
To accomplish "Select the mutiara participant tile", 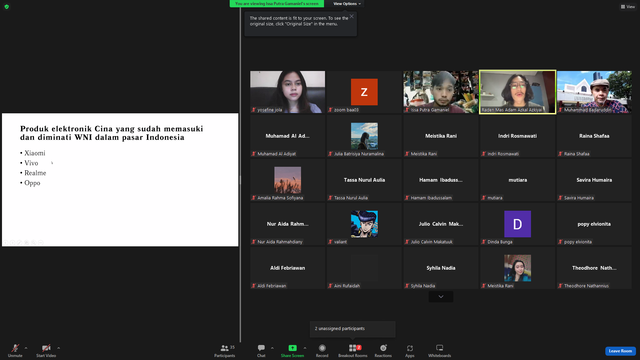I will [518, 180].
